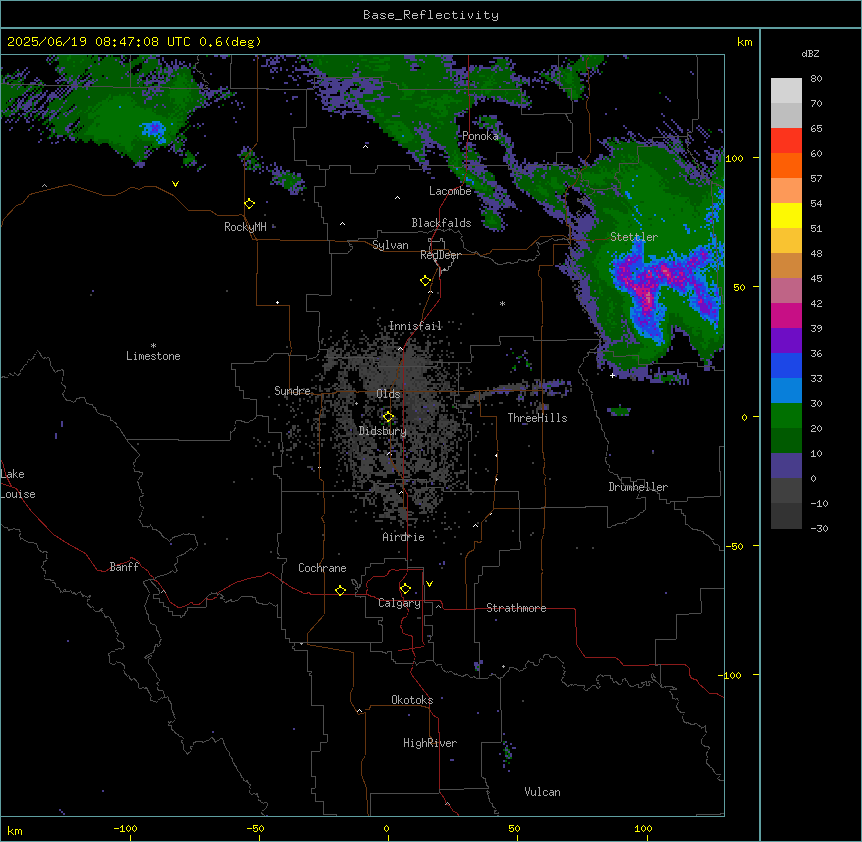The width and height of the screenshot is (862, 842).
Task: Click the Drumheller label
Action: (x=638, y=487)
